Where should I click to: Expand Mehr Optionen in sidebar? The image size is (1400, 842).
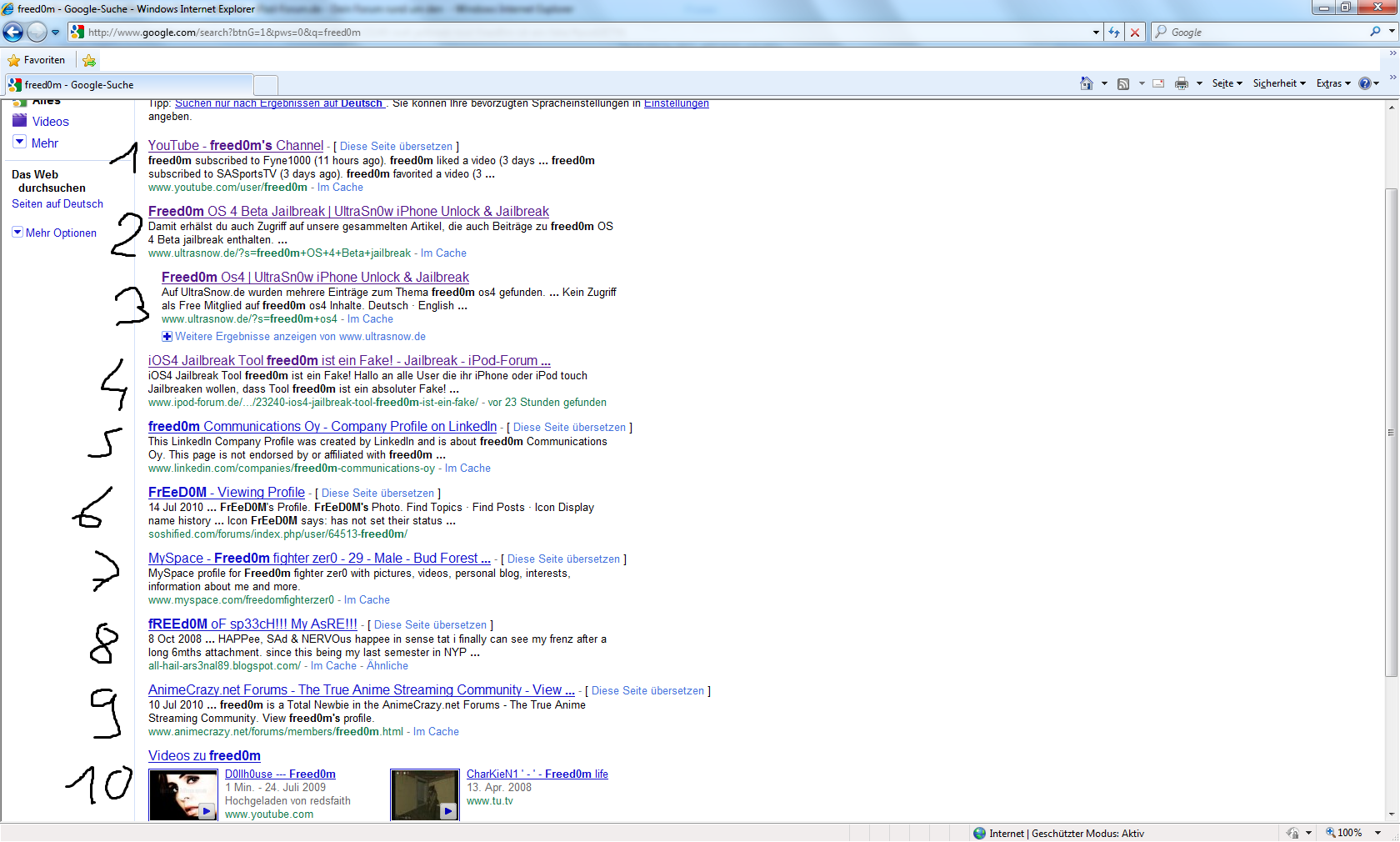point(54,233)
